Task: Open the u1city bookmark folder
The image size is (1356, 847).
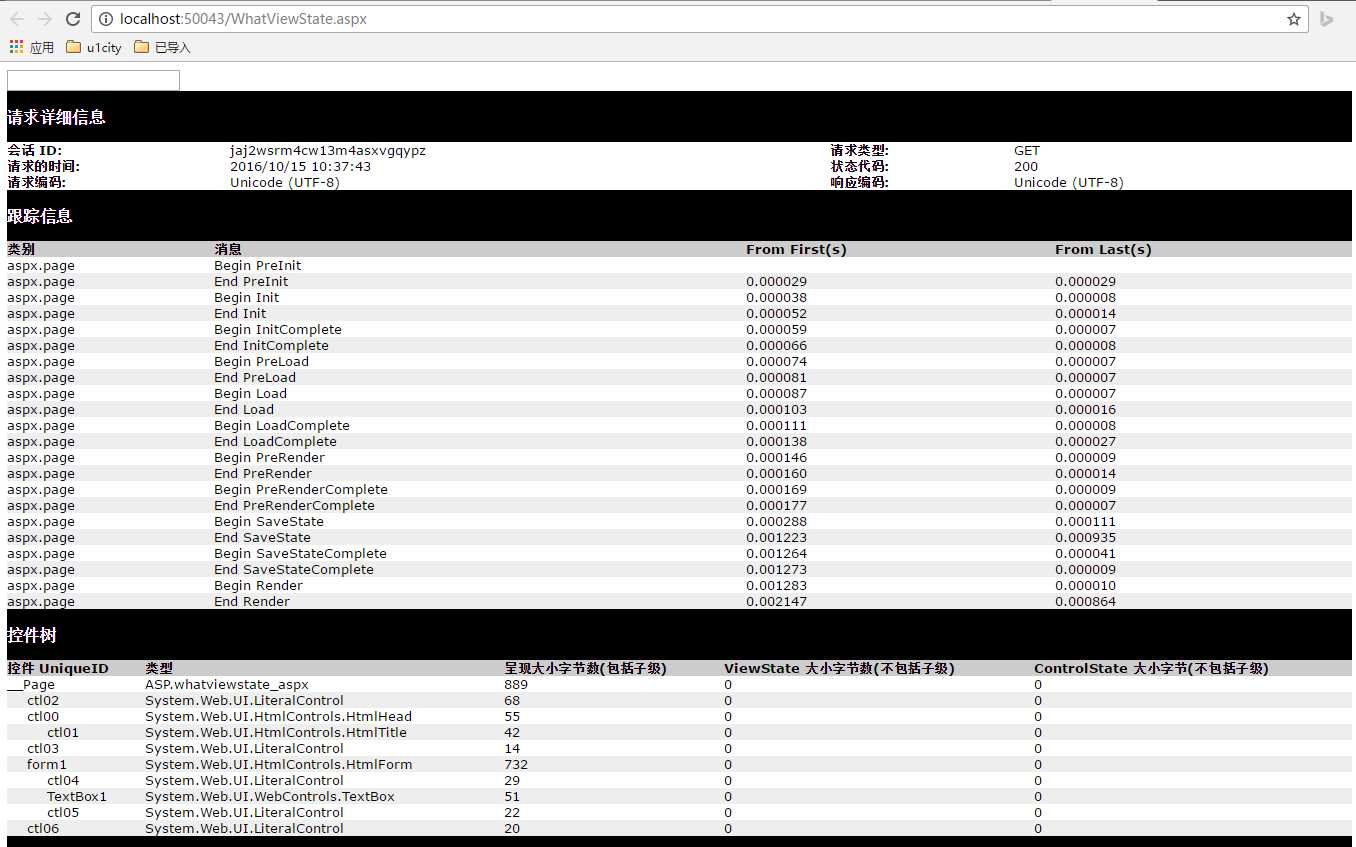Action: pyautogui.click(x=94, y=47)
